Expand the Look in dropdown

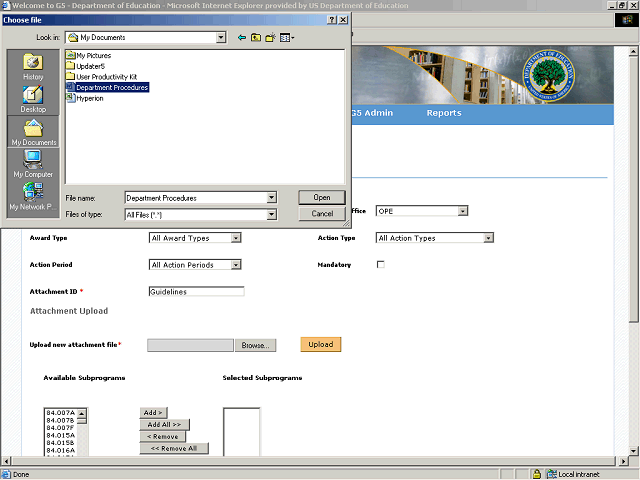pyautogui.click(x=221, y=38)
